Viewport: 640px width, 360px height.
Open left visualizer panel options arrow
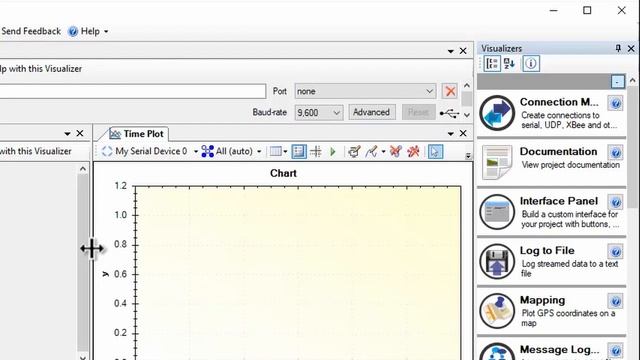pos(67,133)
